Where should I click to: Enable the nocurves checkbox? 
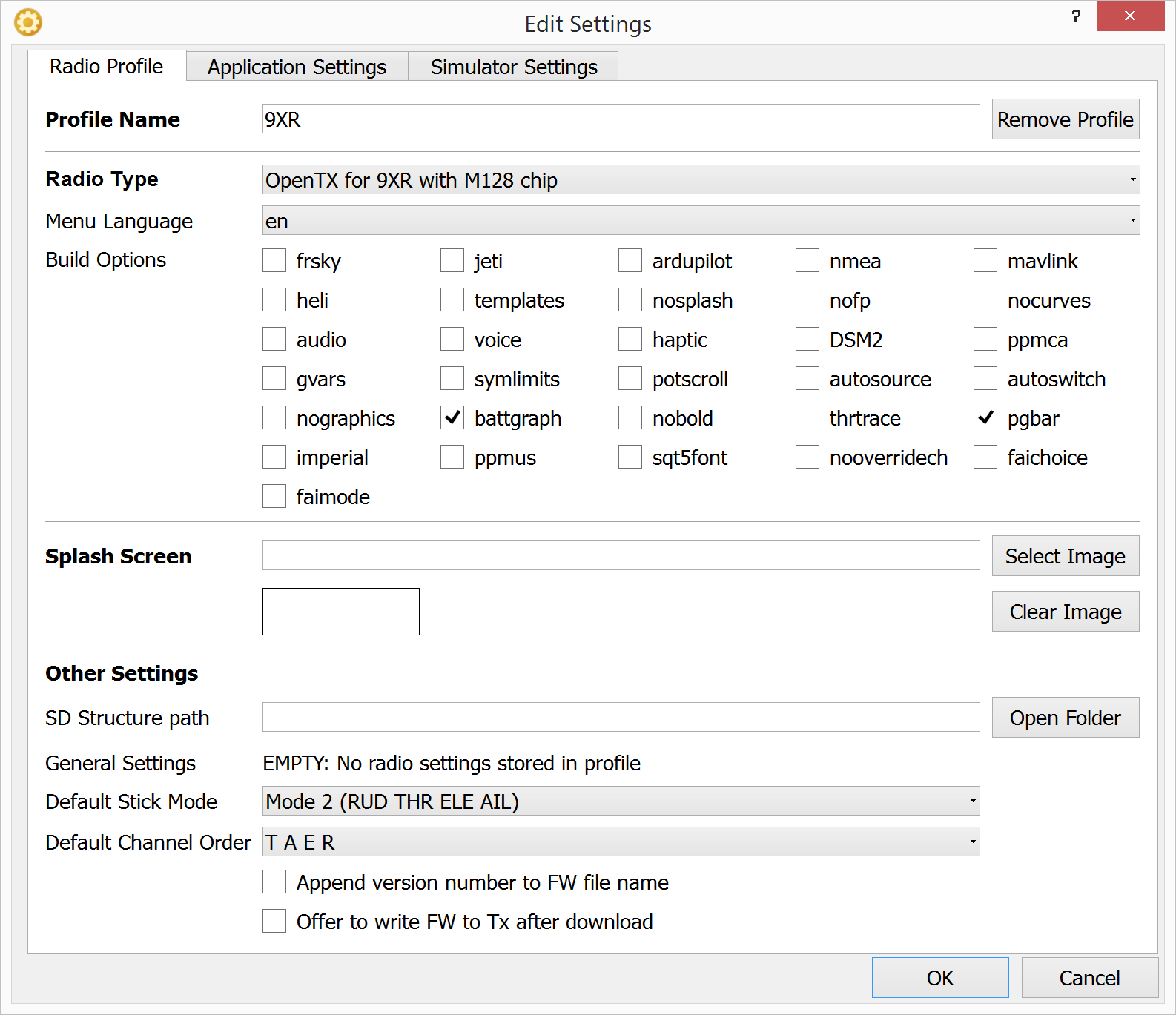985,300
